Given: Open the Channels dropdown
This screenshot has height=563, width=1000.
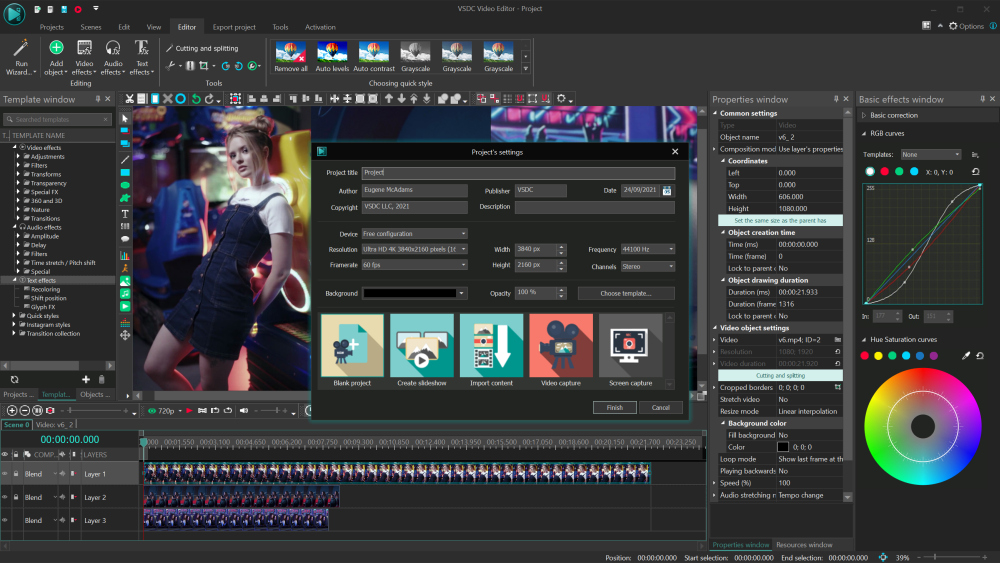Looking at the screenshot, I should pos(648,267).
